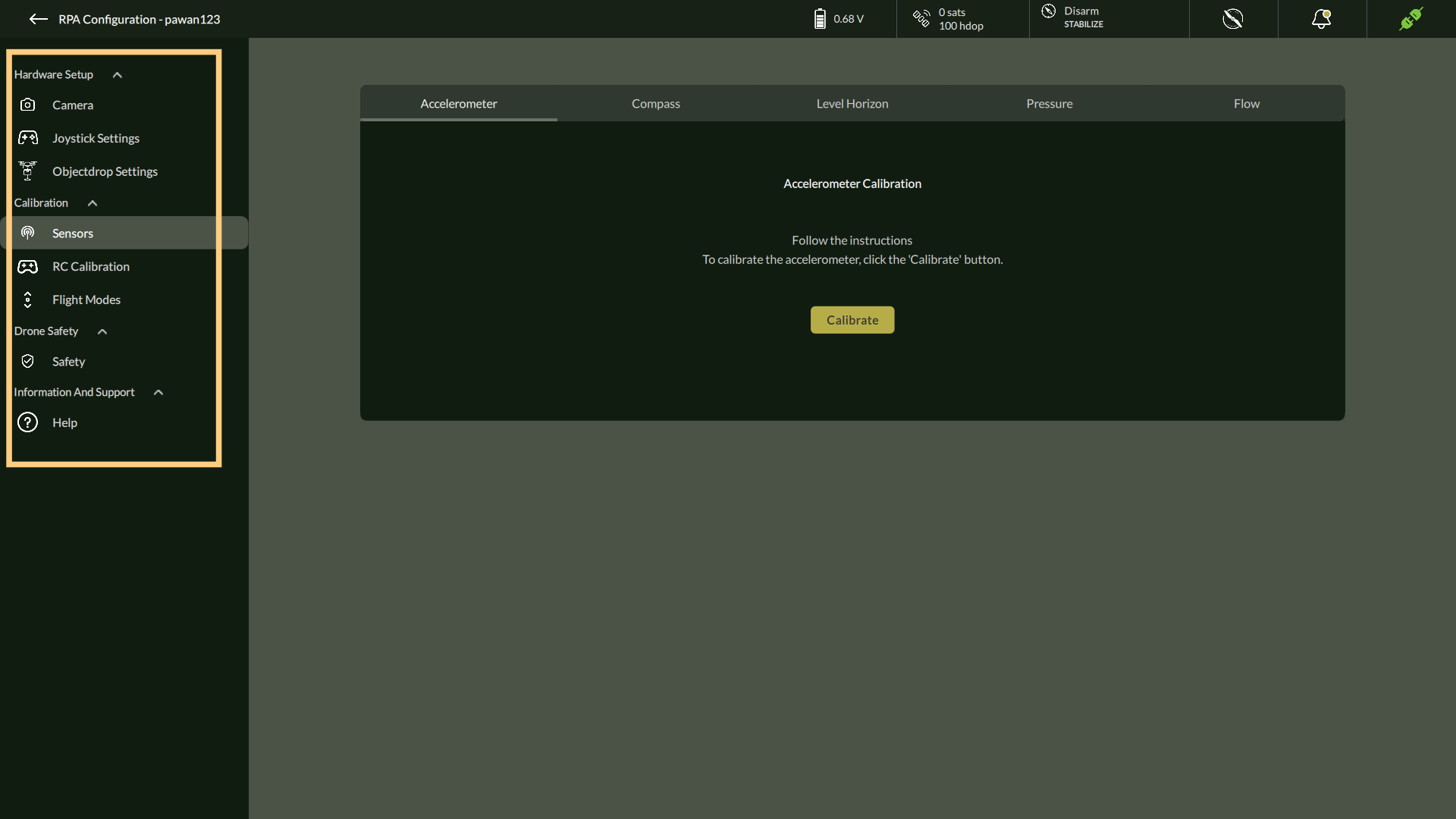Click the back arrow icon
1456x819 pixels.
point(38,19)
